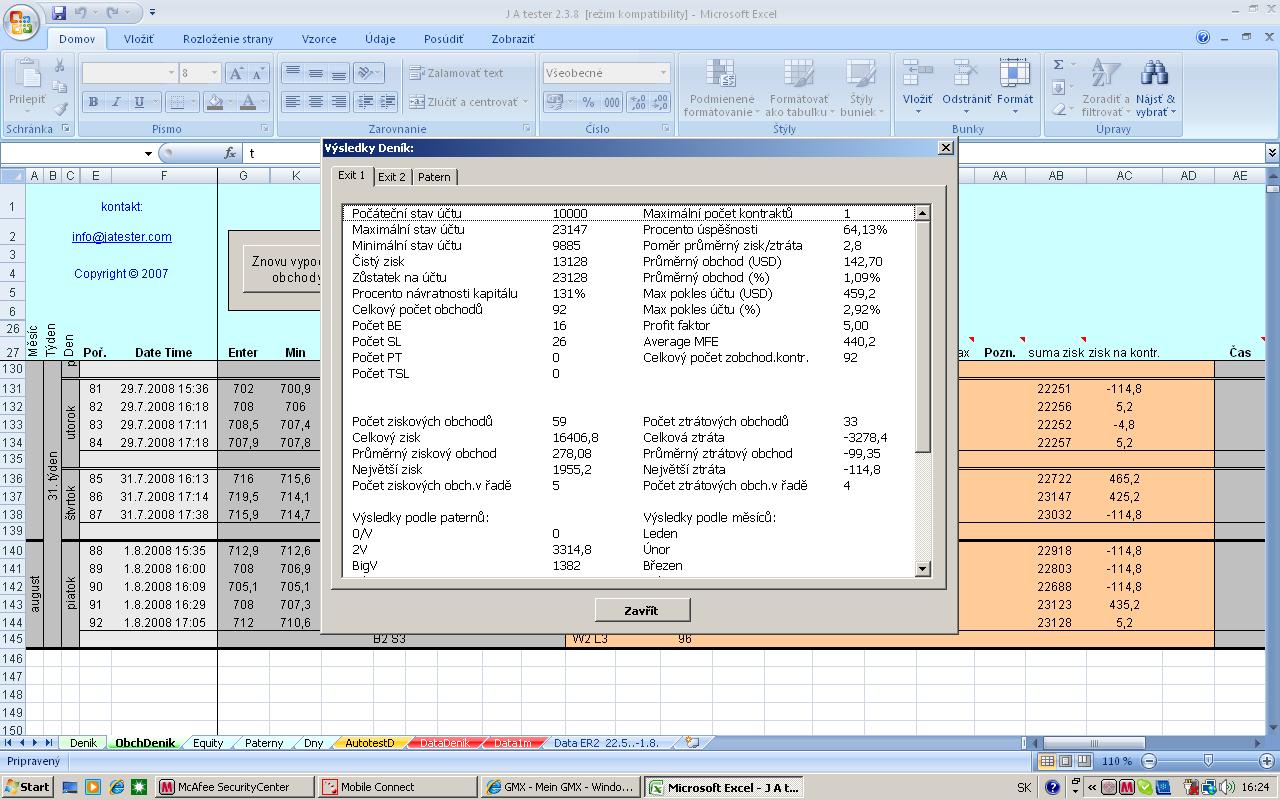1280x800 pixels.
Task: Toggle Italic formatting button
Action: 116,102
